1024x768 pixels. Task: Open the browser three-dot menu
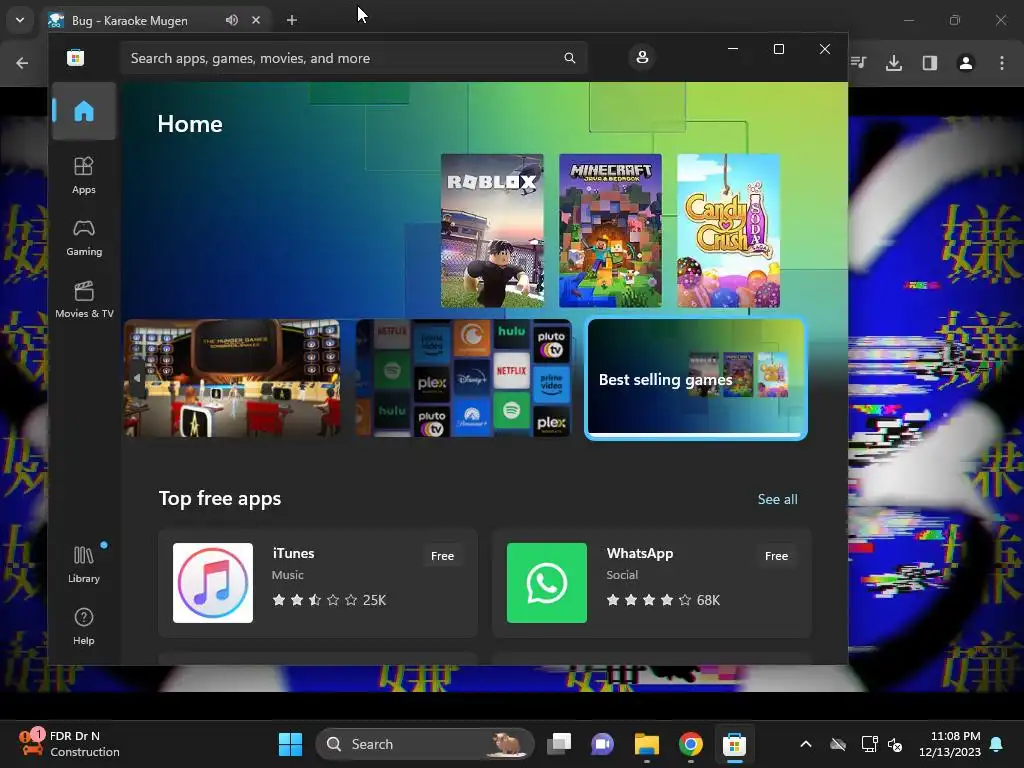[1002, 63]
